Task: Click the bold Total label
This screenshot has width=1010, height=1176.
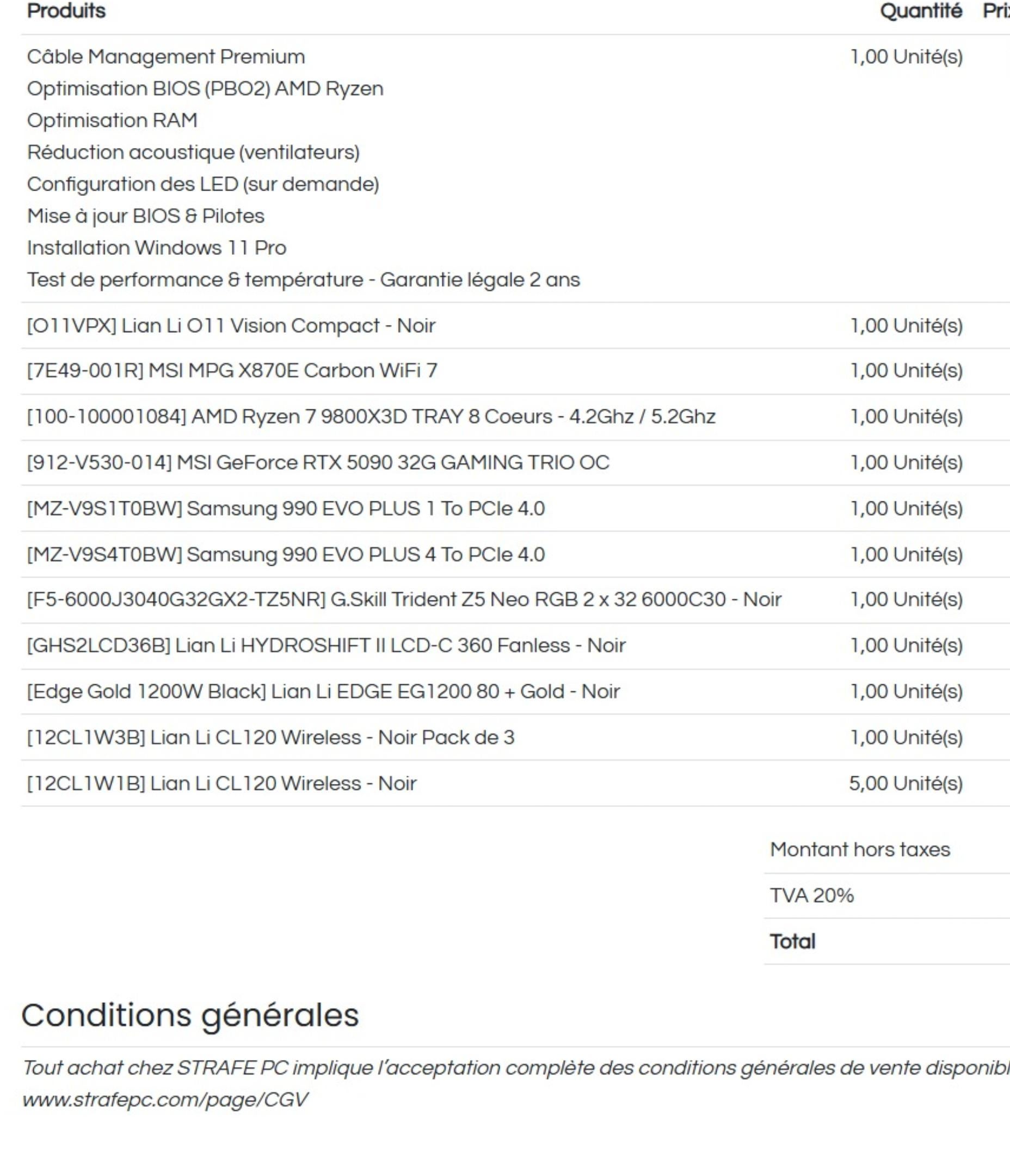Action: (x=792, y=941)
